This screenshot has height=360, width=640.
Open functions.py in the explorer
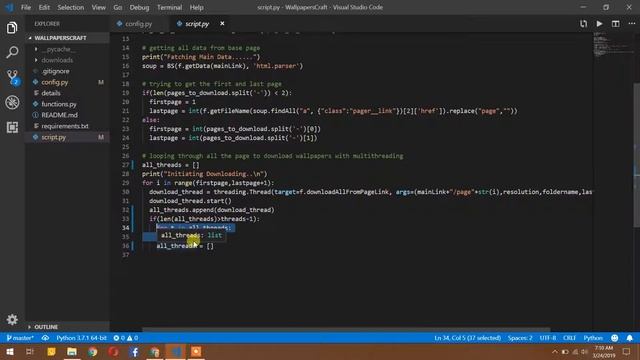pos(67,104)
